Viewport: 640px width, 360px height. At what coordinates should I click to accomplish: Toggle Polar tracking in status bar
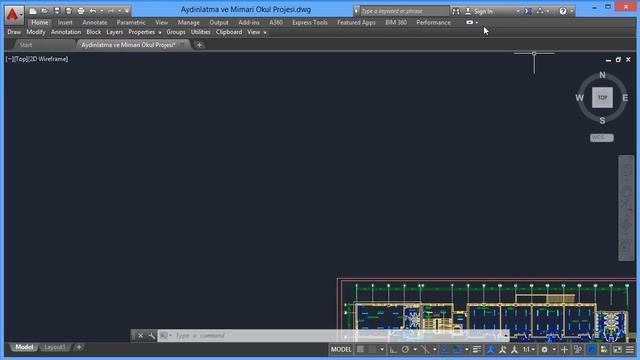pyautogui.click(x=405, y=349)
